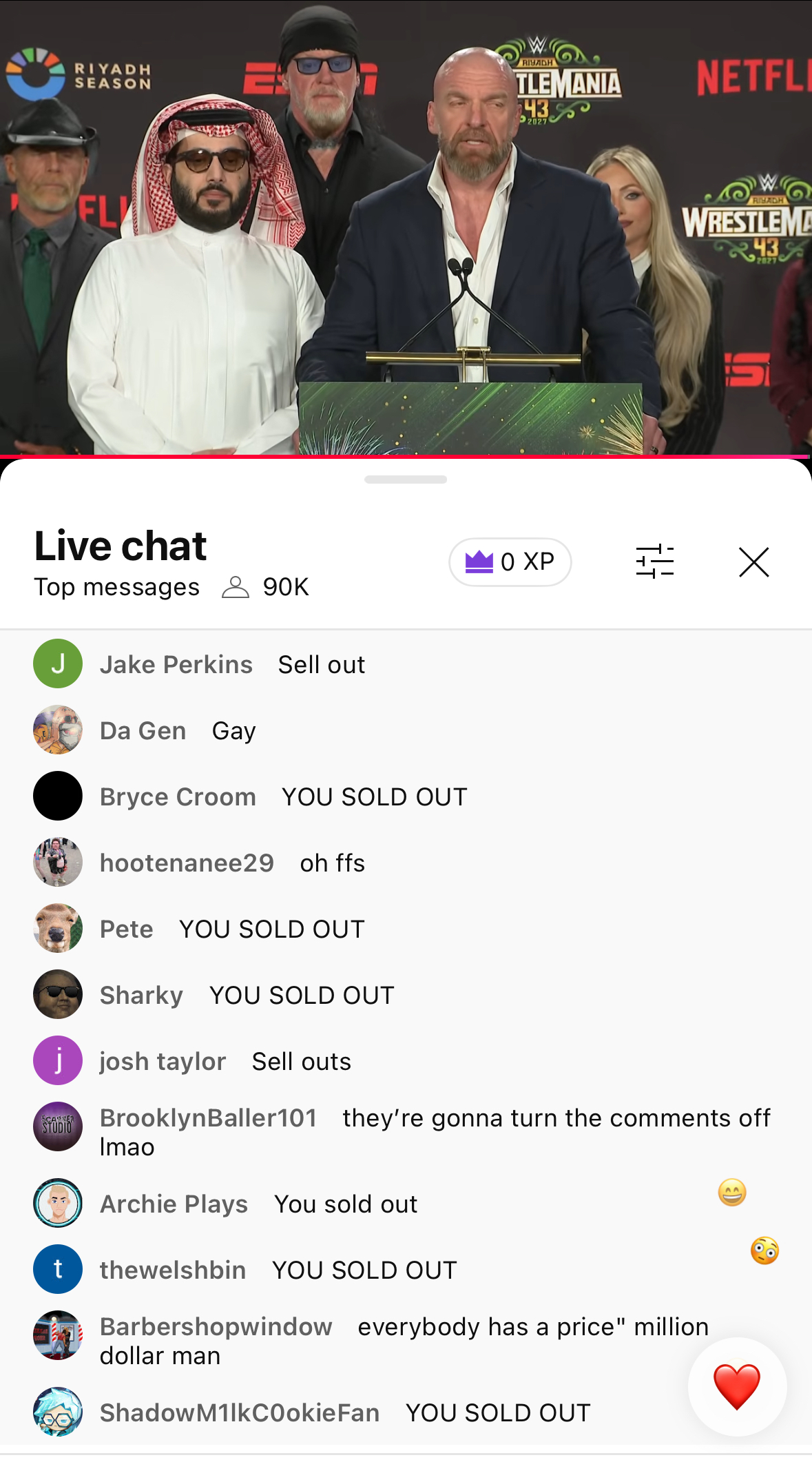
Task: Select the hootenanee29 username
Action: pyautogui.click(x=187, y=863)
